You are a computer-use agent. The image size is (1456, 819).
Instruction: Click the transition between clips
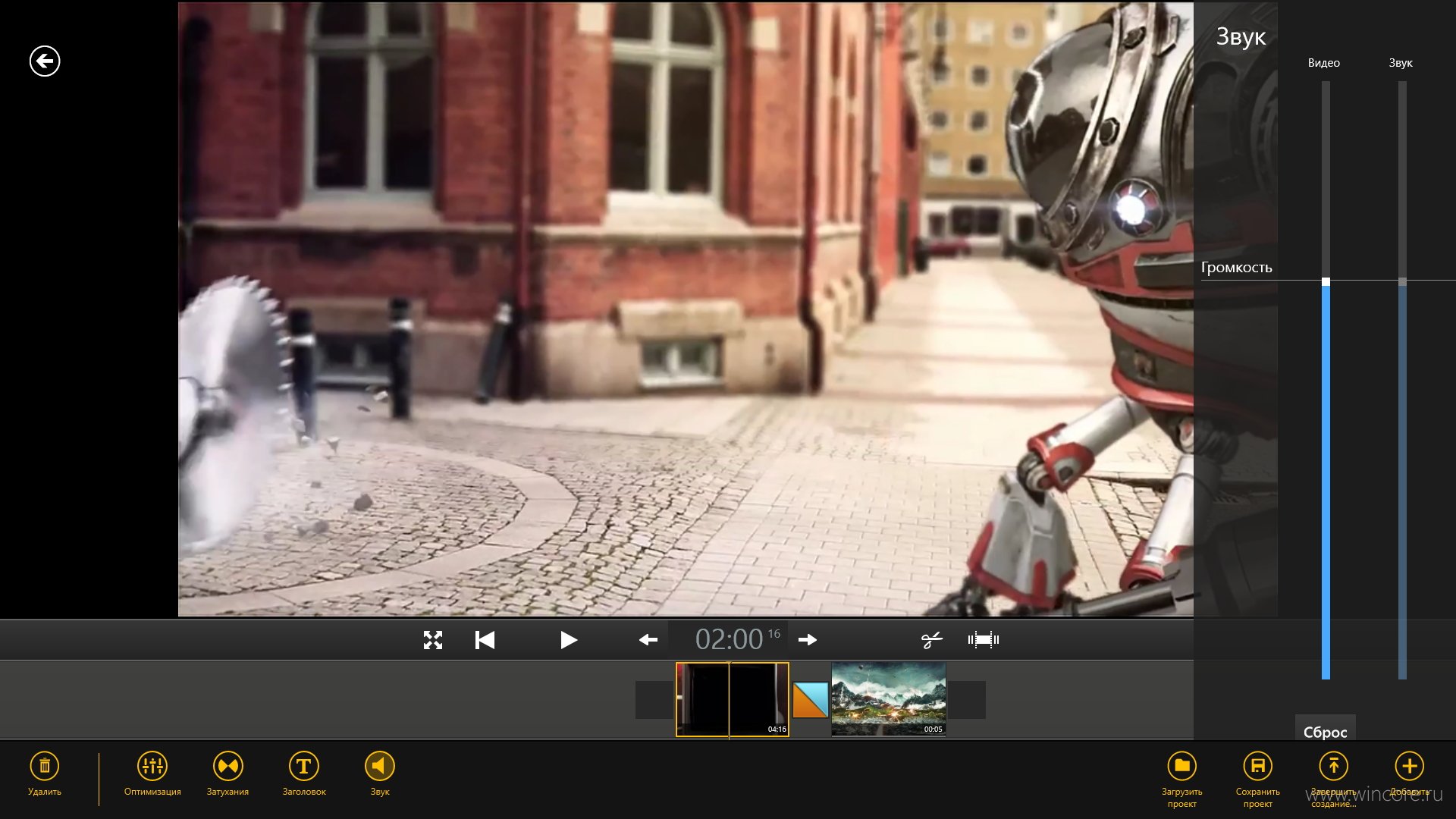810,700
